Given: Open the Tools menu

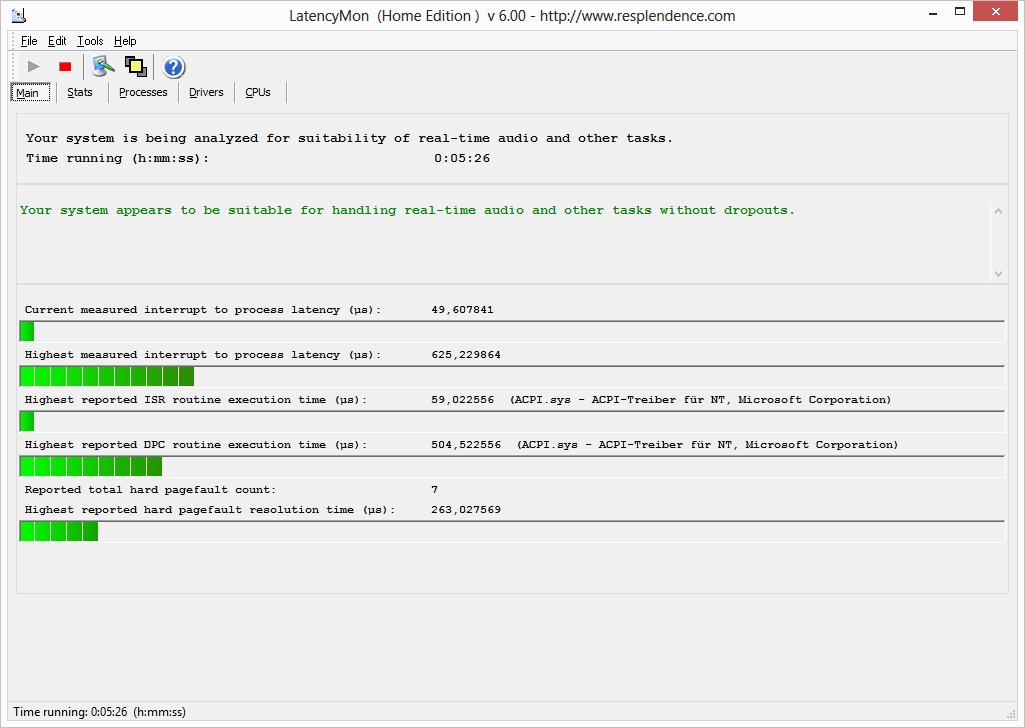Looking at the screenshot, I should pos(90,41).
